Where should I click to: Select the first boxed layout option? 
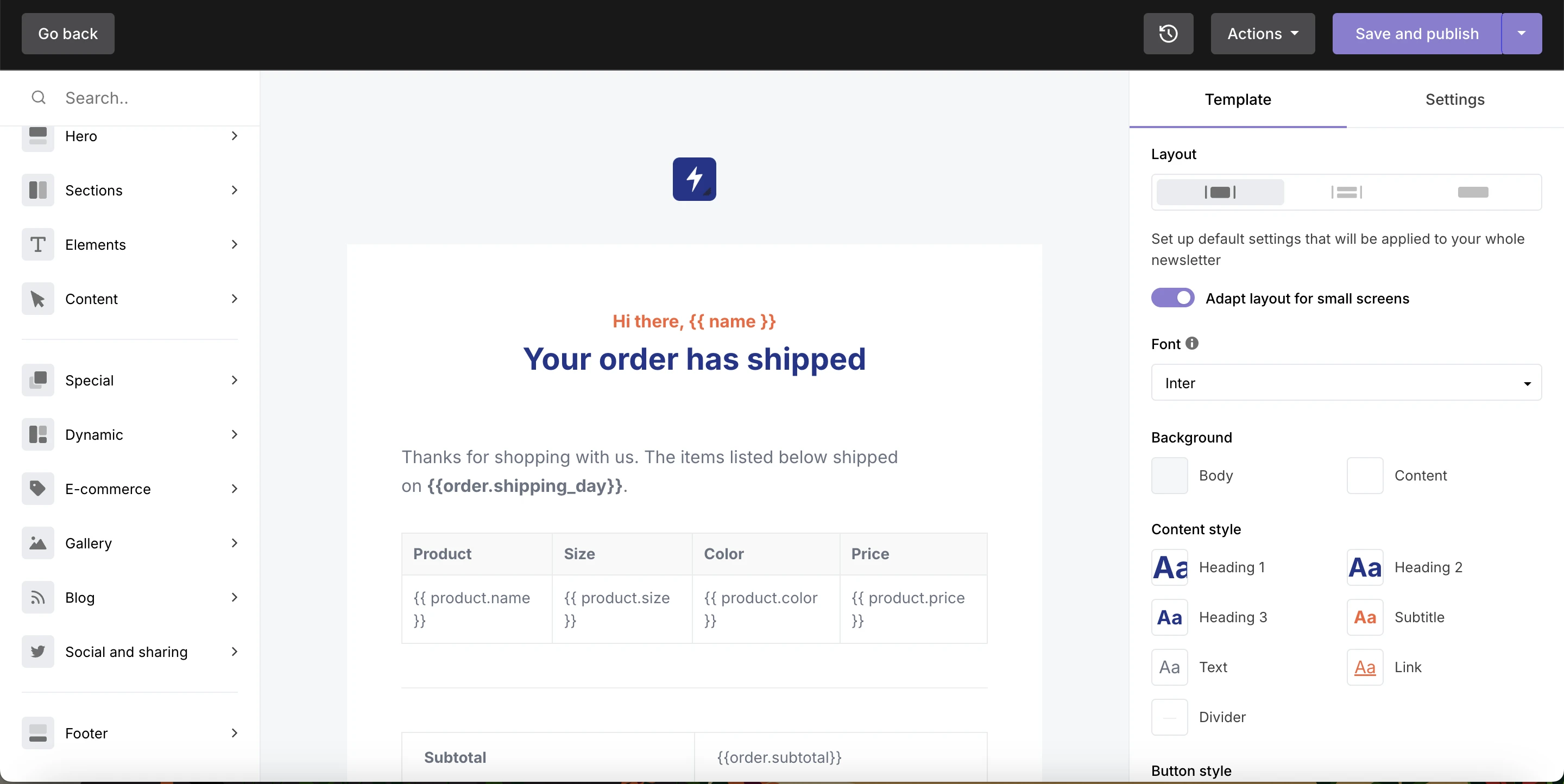click(x=1220, y=192)
